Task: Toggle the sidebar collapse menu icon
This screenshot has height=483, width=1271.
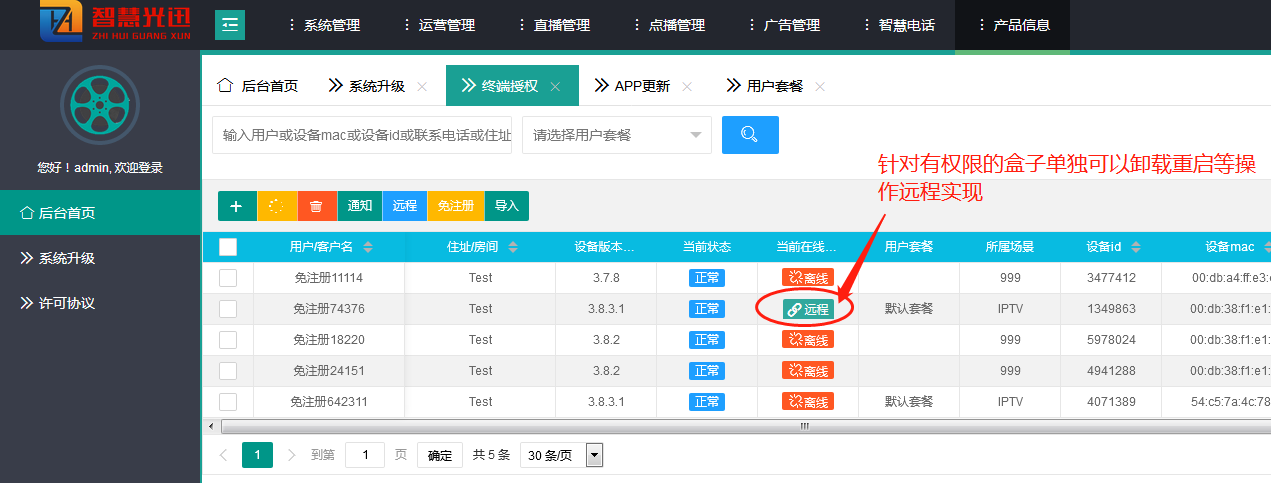Action: pyautogui.click(x=230, y=25)
